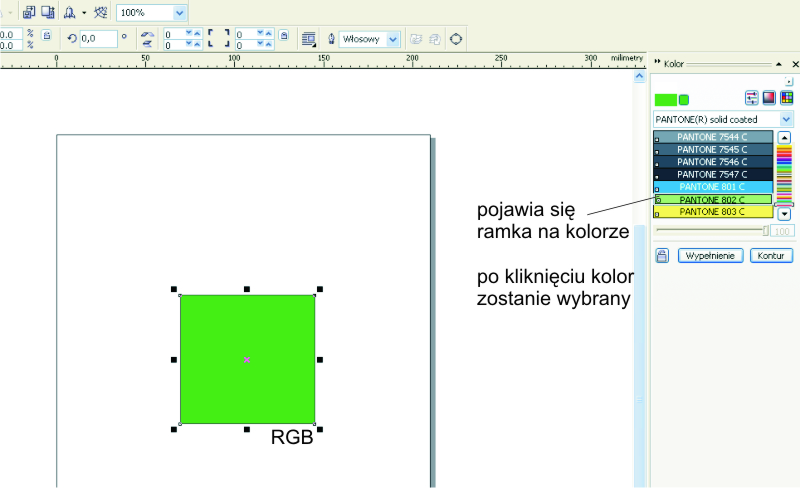Viewport: 800px width, 488px height.
Task: Show color palettes in Kolor docker
Action: point(786,98)
